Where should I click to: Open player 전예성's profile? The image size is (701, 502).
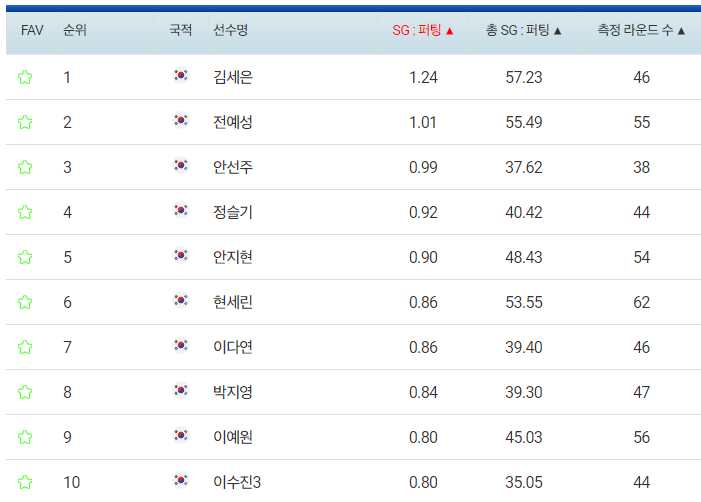pos(233,122)
